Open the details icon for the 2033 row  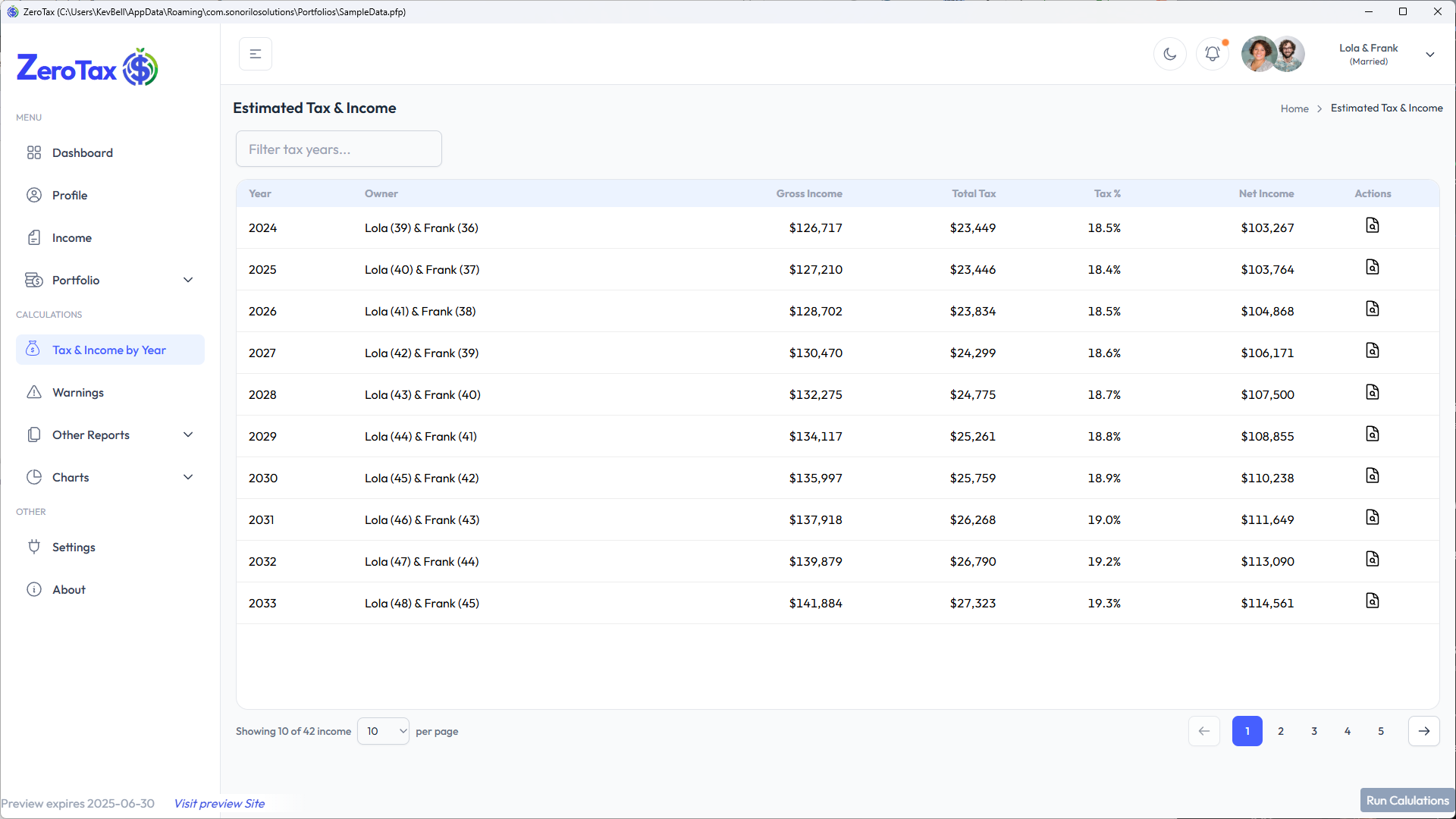(x=1372, y=601)
